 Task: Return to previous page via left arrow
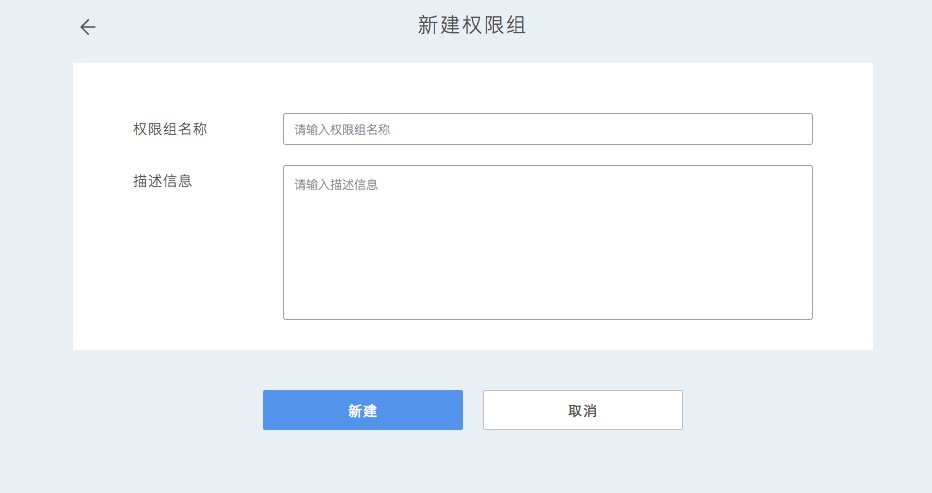(88, 27)
